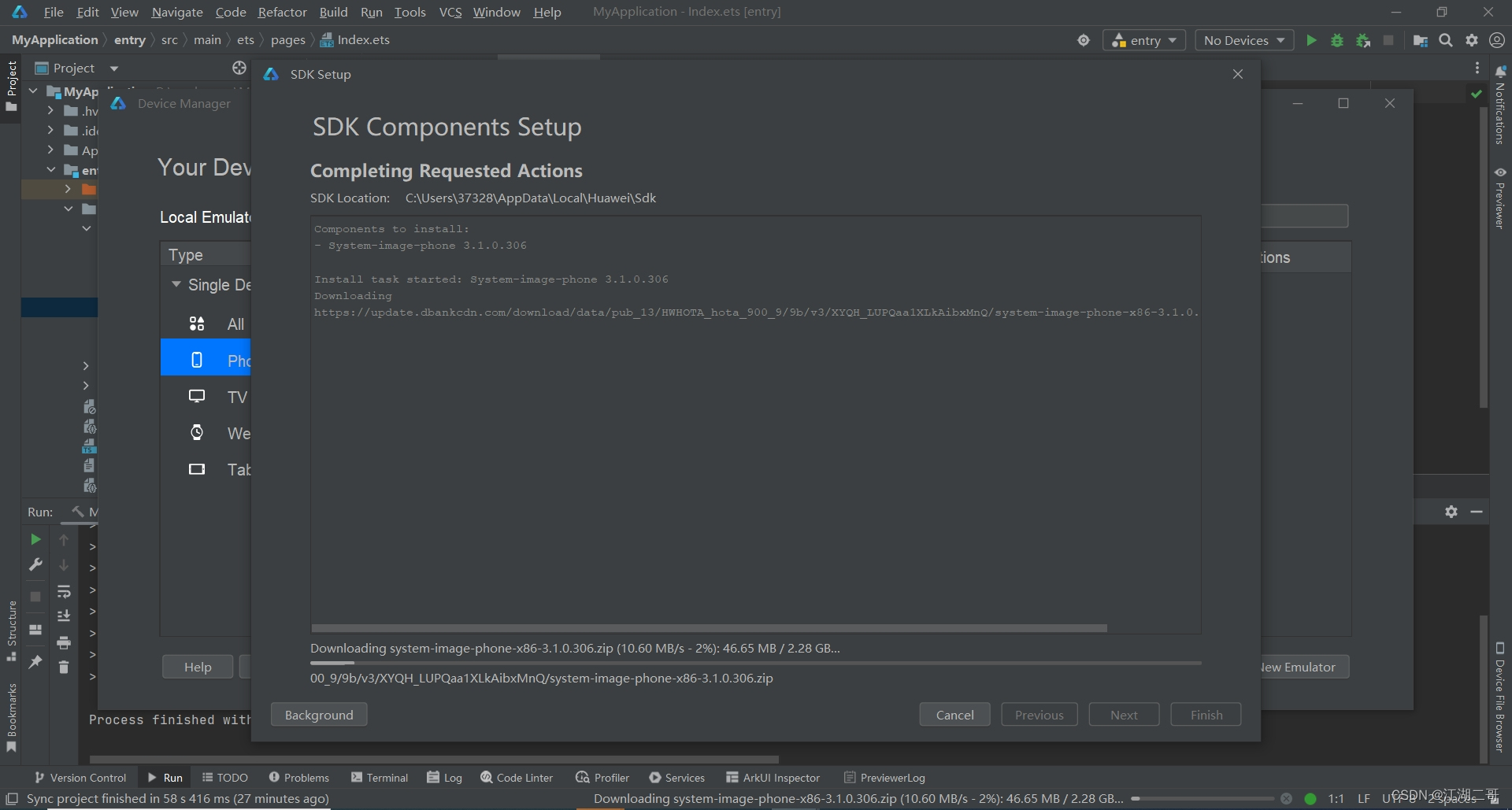Viewport: 1512px width, 810px height.
Task: Hide the Run panel with minus icon
Action: pos(1477,512)
